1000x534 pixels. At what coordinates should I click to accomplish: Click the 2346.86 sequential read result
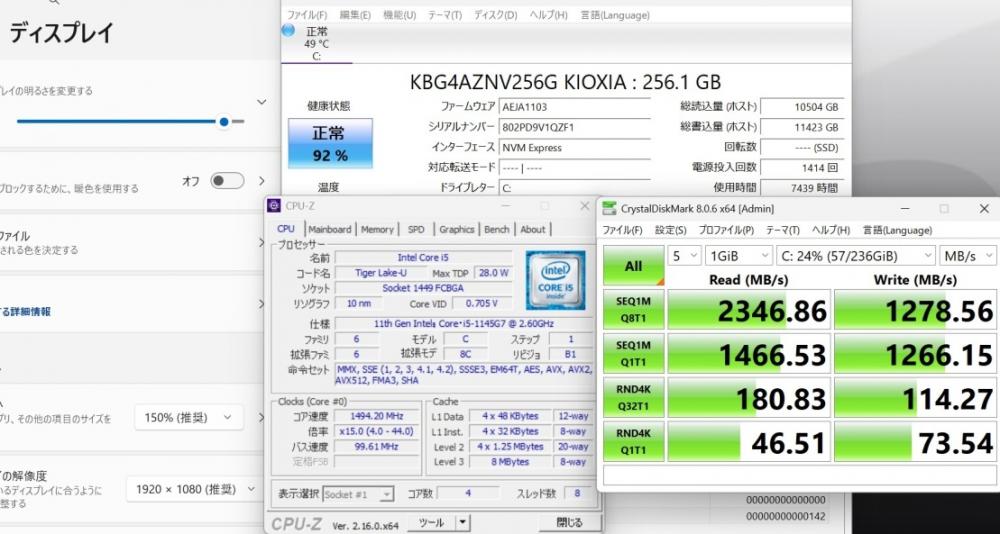[749, 310]
